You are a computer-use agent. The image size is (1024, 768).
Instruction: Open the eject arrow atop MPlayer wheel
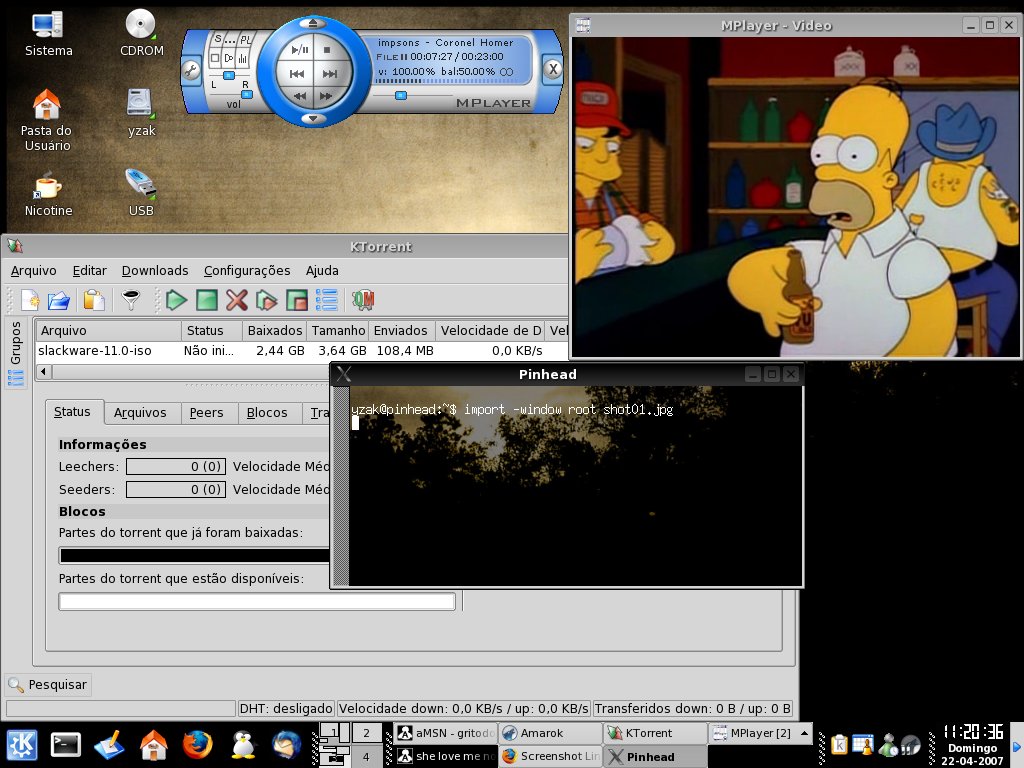coord(313,24)
